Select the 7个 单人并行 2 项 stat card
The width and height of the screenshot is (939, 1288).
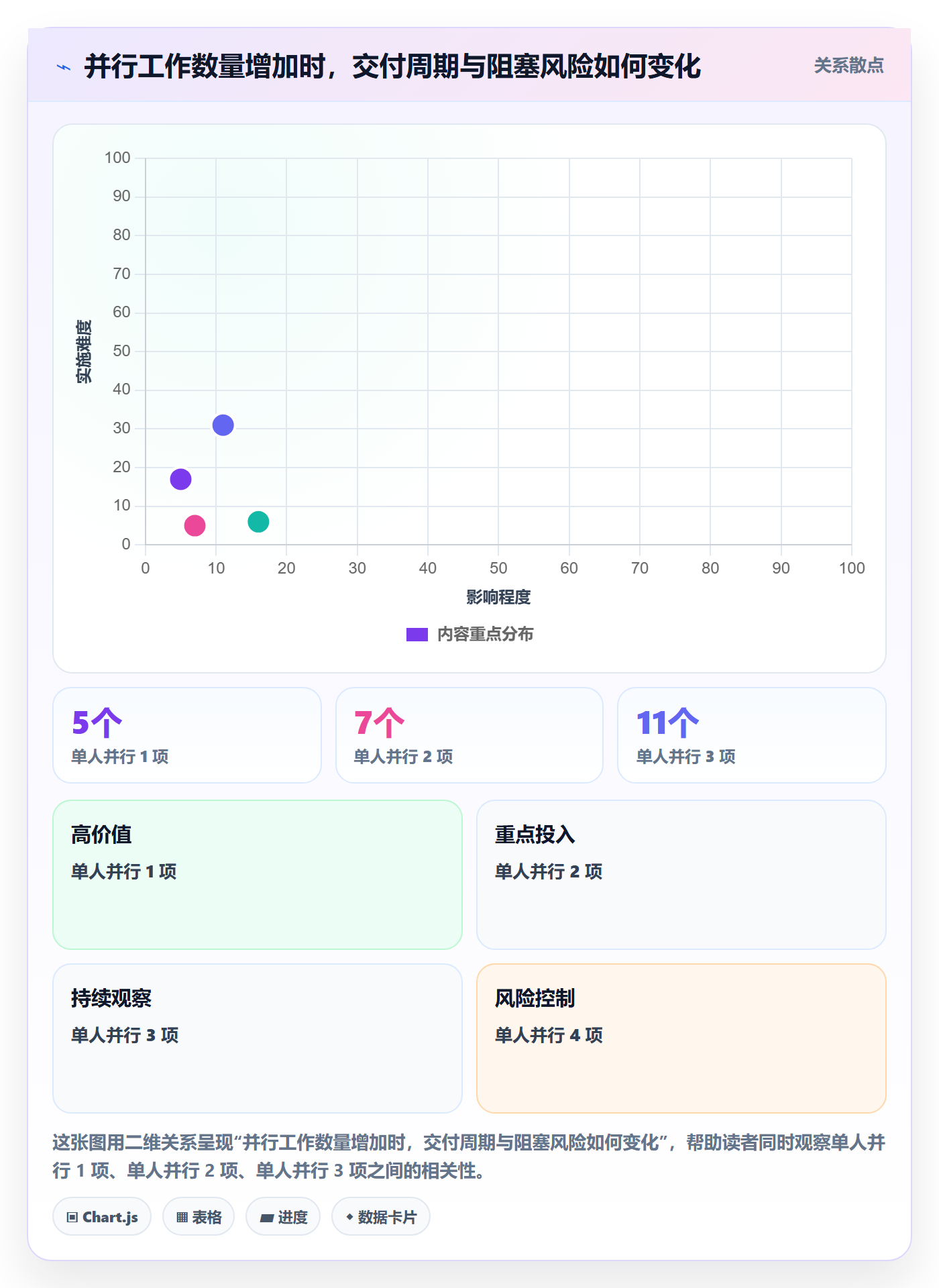coord(469,735)
